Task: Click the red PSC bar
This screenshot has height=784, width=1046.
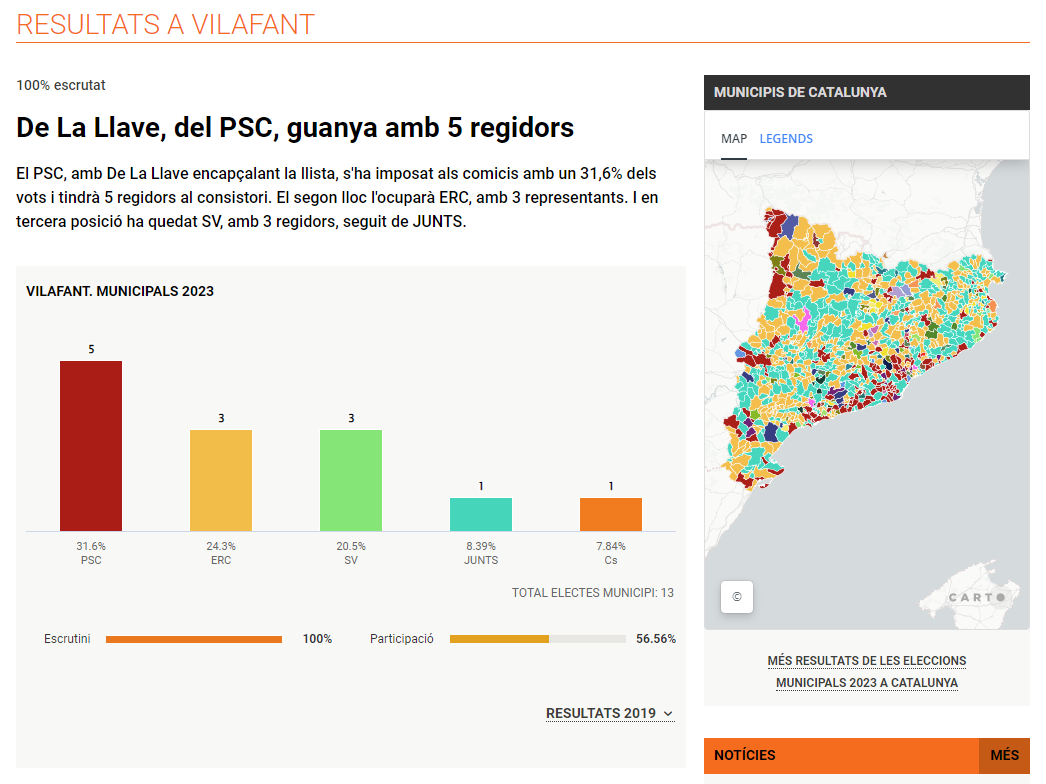Action: [x=91, y=446]
